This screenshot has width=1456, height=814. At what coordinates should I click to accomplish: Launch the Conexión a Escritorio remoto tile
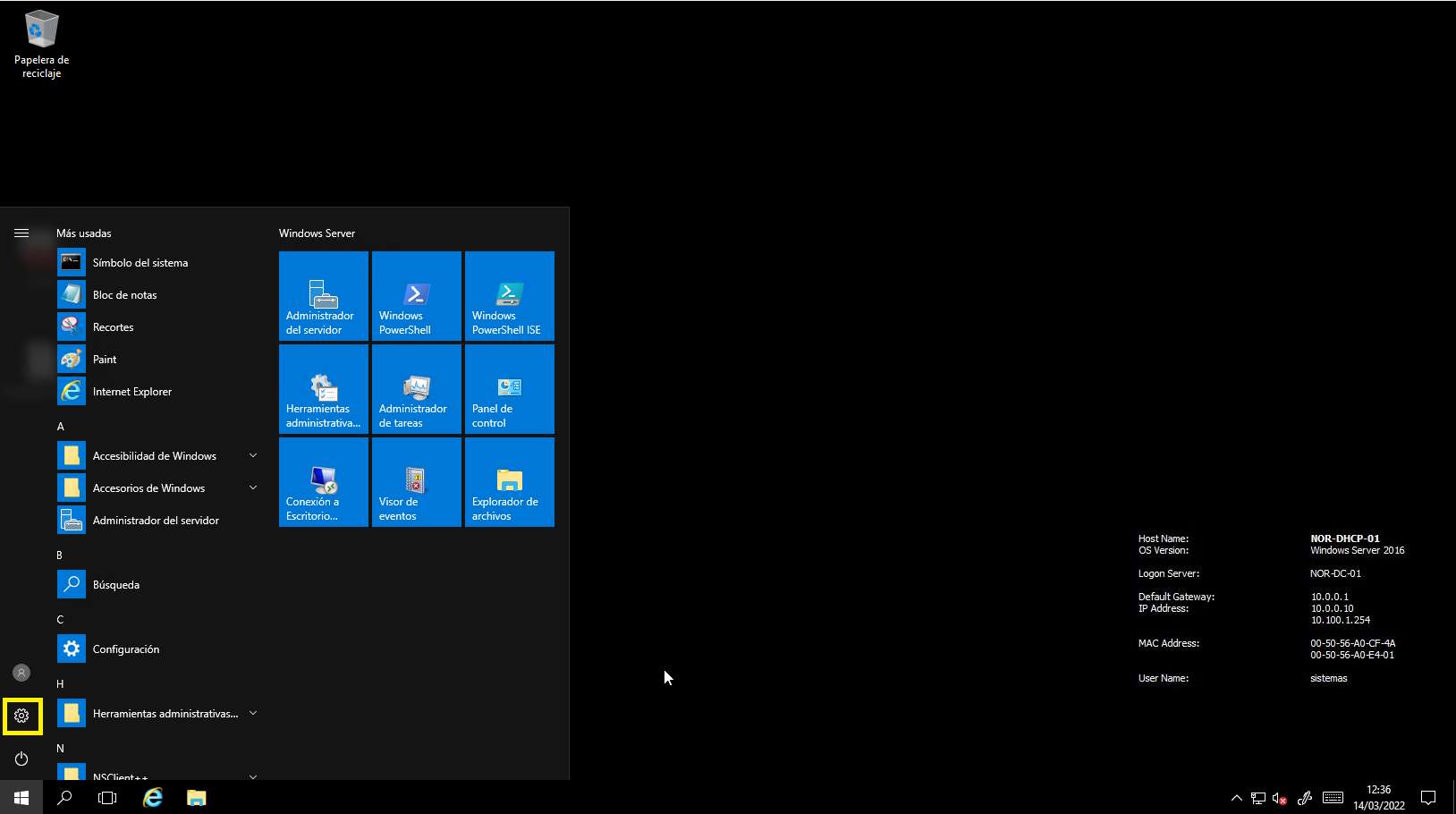(324, 482)
